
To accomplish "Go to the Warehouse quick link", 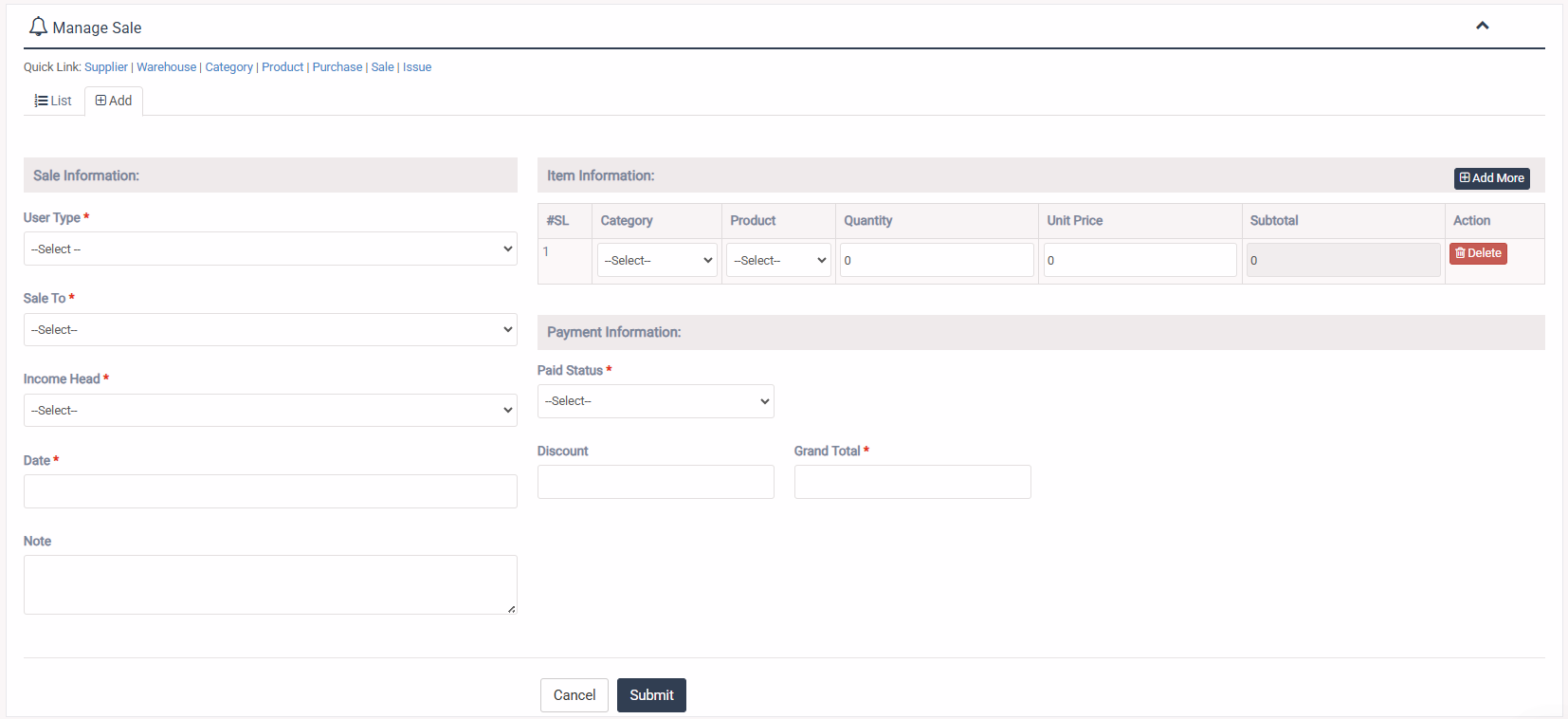I will click(166, 67).
